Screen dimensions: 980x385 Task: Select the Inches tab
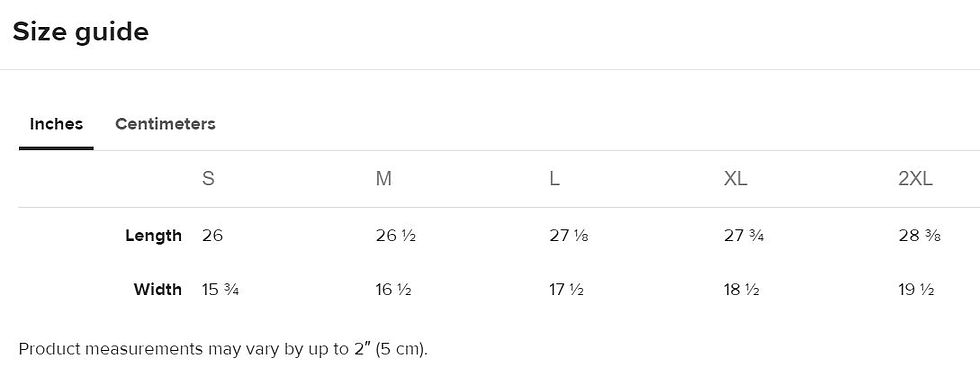click(x=56, y=124)
